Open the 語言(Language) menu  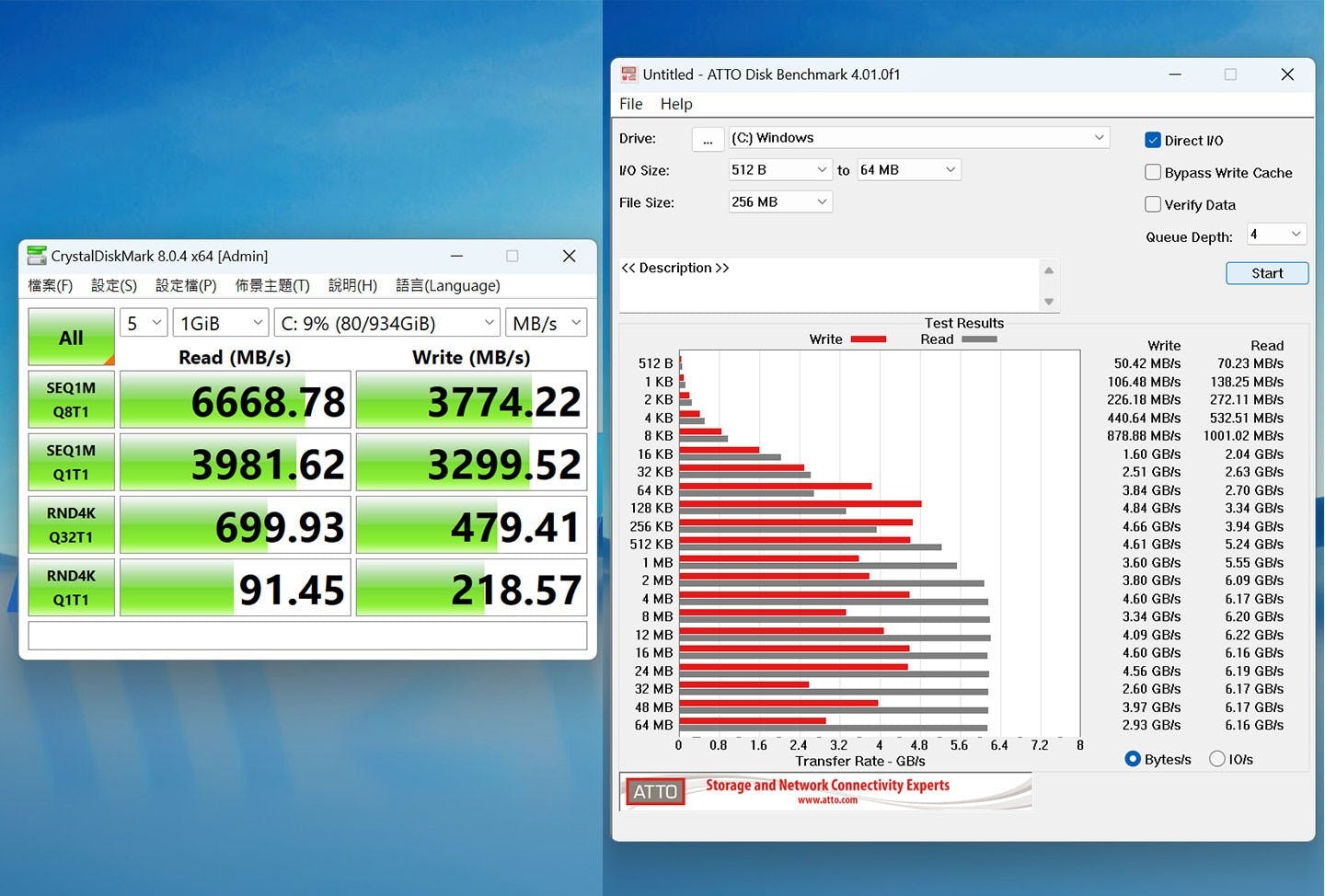[448, 285]
